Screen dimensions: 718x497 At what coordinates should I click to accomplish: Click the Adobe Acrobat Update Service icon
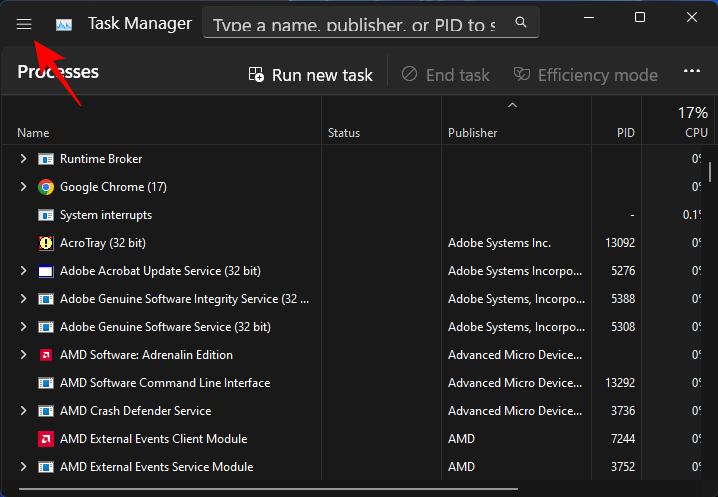pos(46,271)
